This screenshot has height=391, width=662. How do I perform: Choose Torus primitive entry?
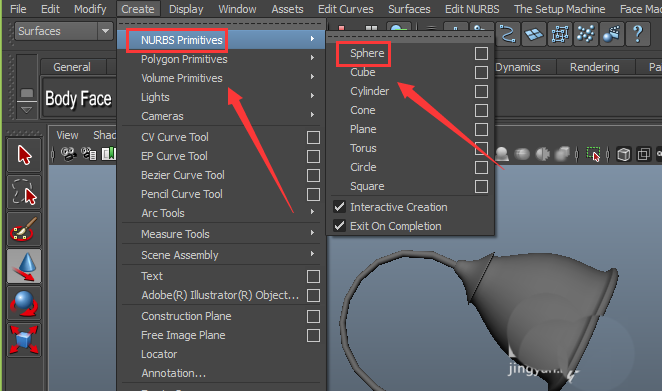[363, 148]
